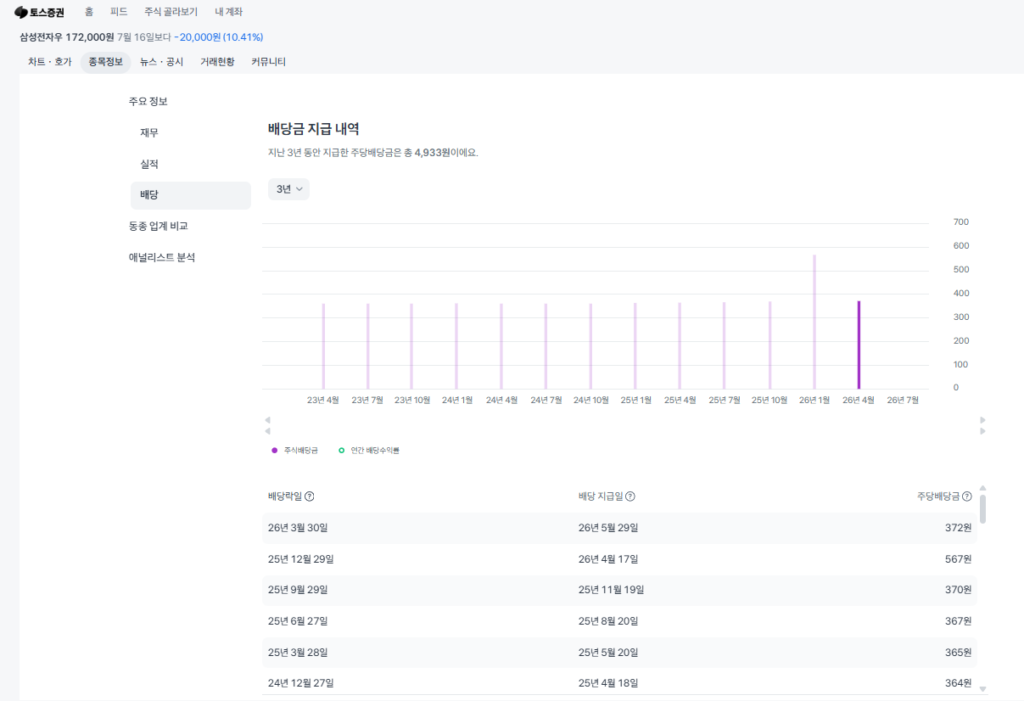This screenshot has height=701, width=1024.
Task: Click table scroll-up arrow
Action: (x=983, y=488)
